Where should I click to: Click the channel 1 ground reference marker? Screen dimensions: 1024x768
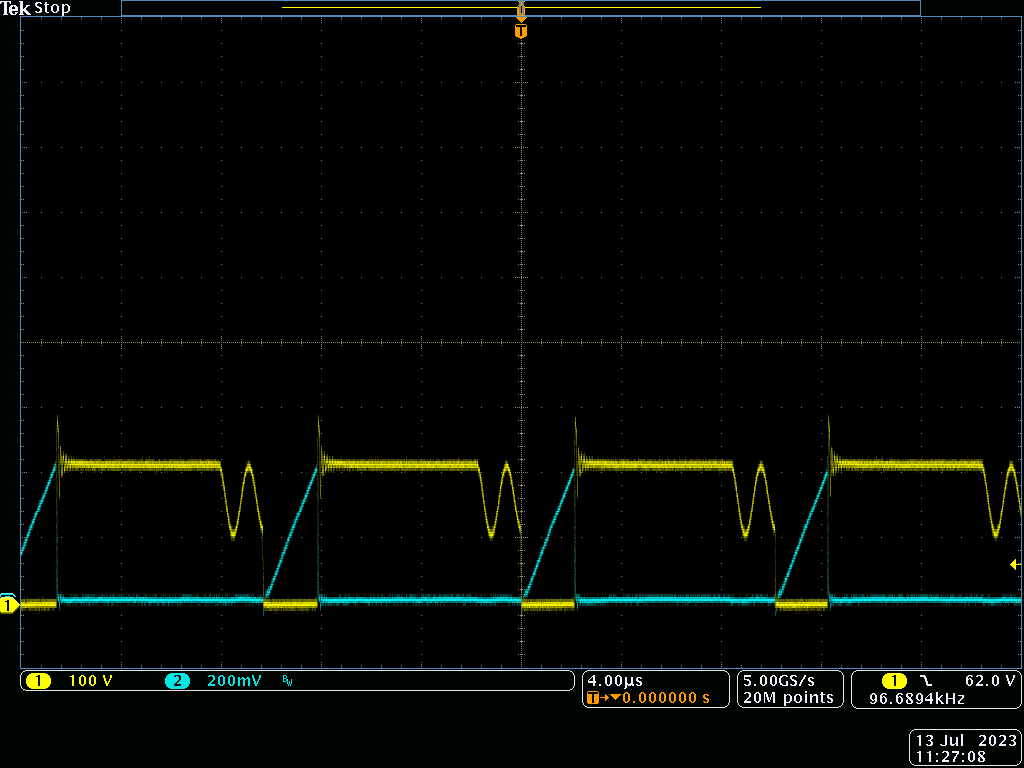pyautogui.click(x=8, y=606)
